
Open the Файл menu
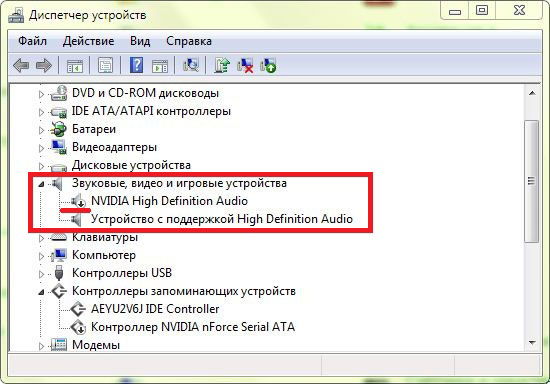point(32,41)
